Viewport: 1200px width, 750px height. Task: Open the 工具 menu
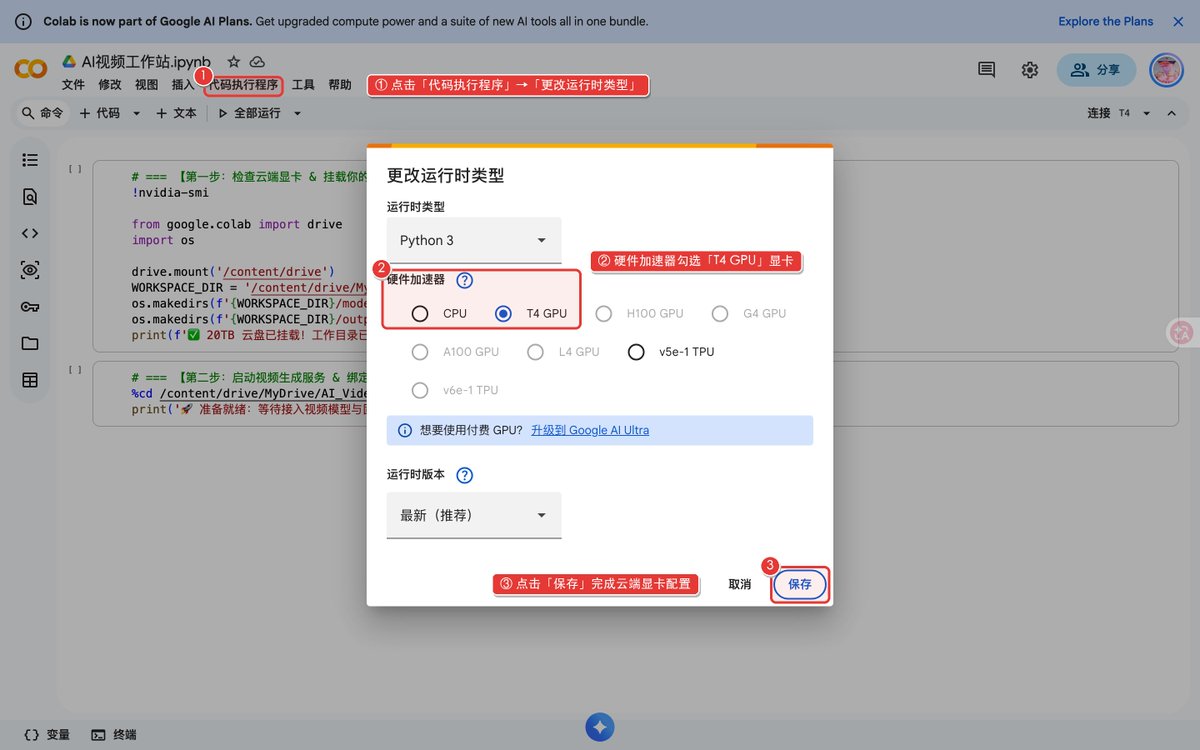click(x=303, y=85)
